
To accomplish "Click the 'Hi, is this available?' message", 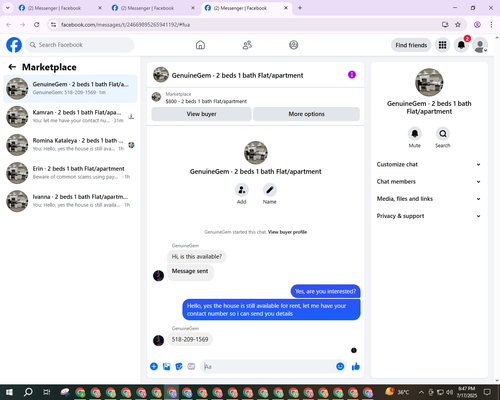I will [x=197, y=257].
